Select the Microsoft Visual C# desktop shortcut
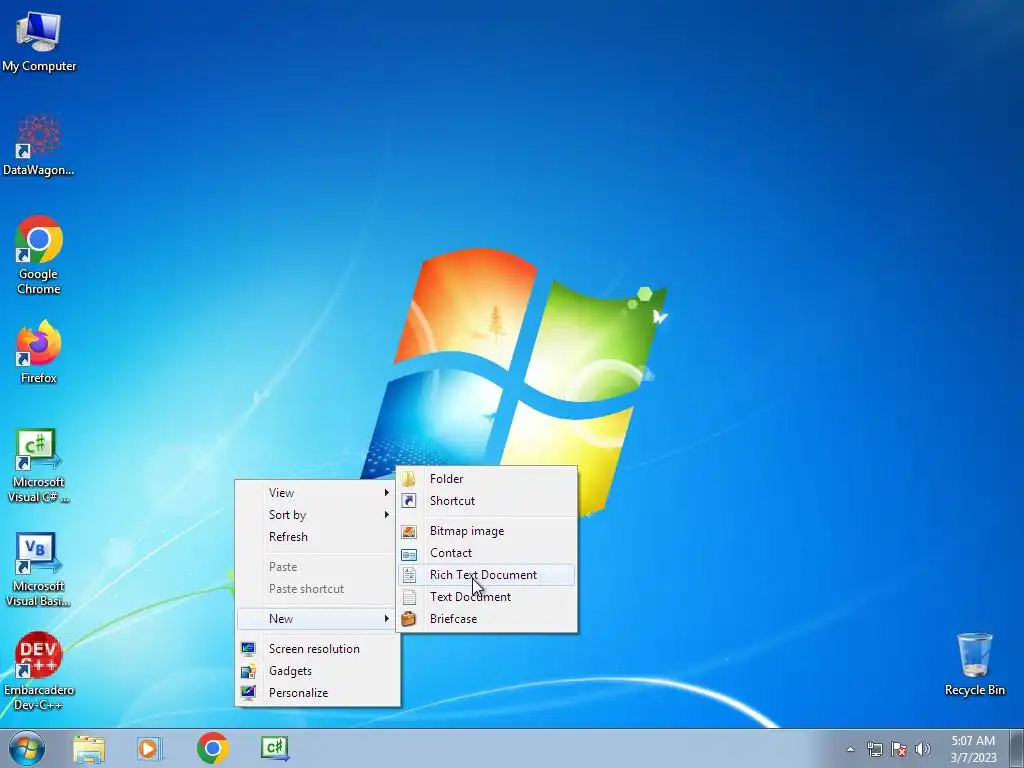The image size is (1024, 768). click(39, 466)
